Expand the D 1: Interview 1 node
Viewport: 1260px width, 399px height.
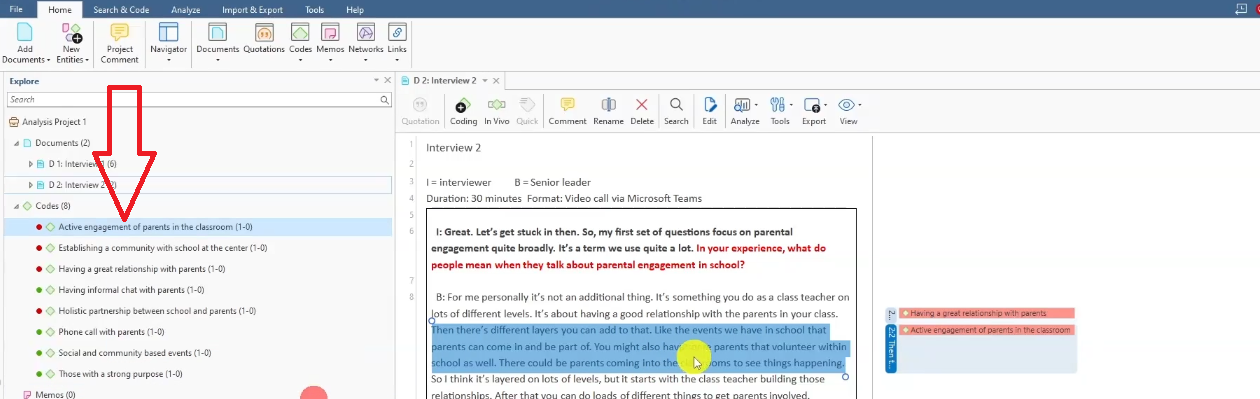pos(30,164)
